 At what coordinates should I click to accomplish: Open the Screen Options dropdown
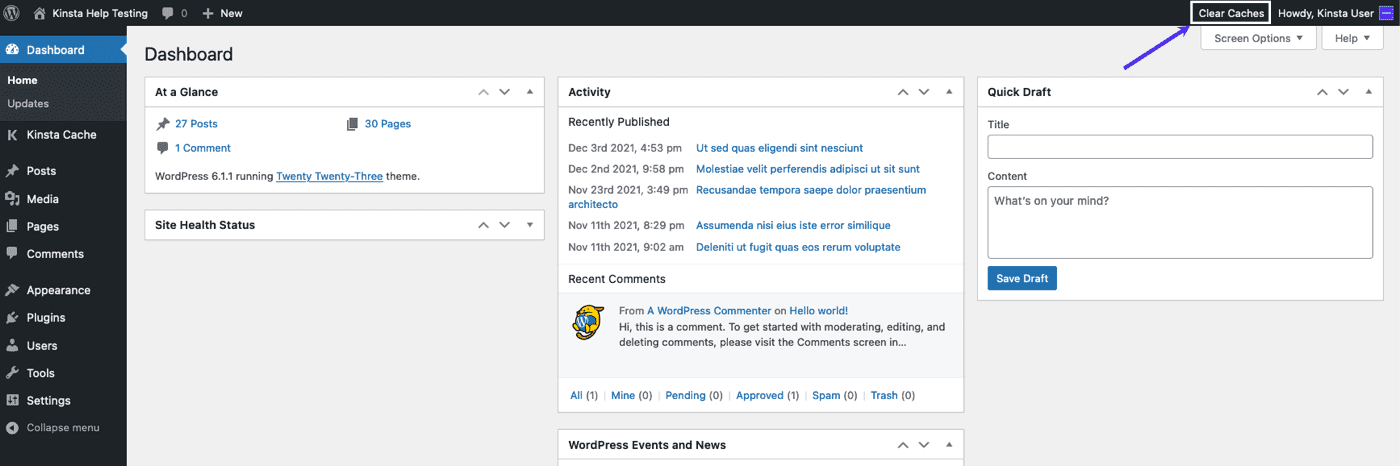(x=1258, y=38)
